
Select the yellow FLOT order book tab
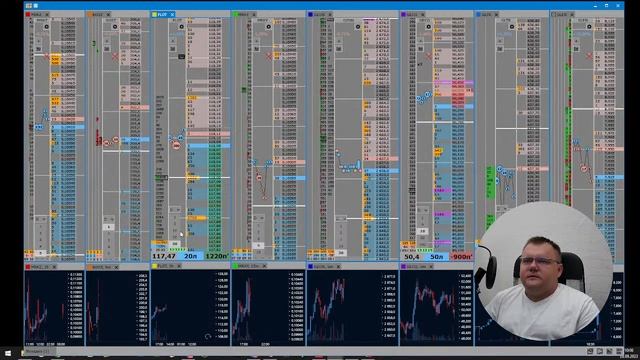coord(163,14)
